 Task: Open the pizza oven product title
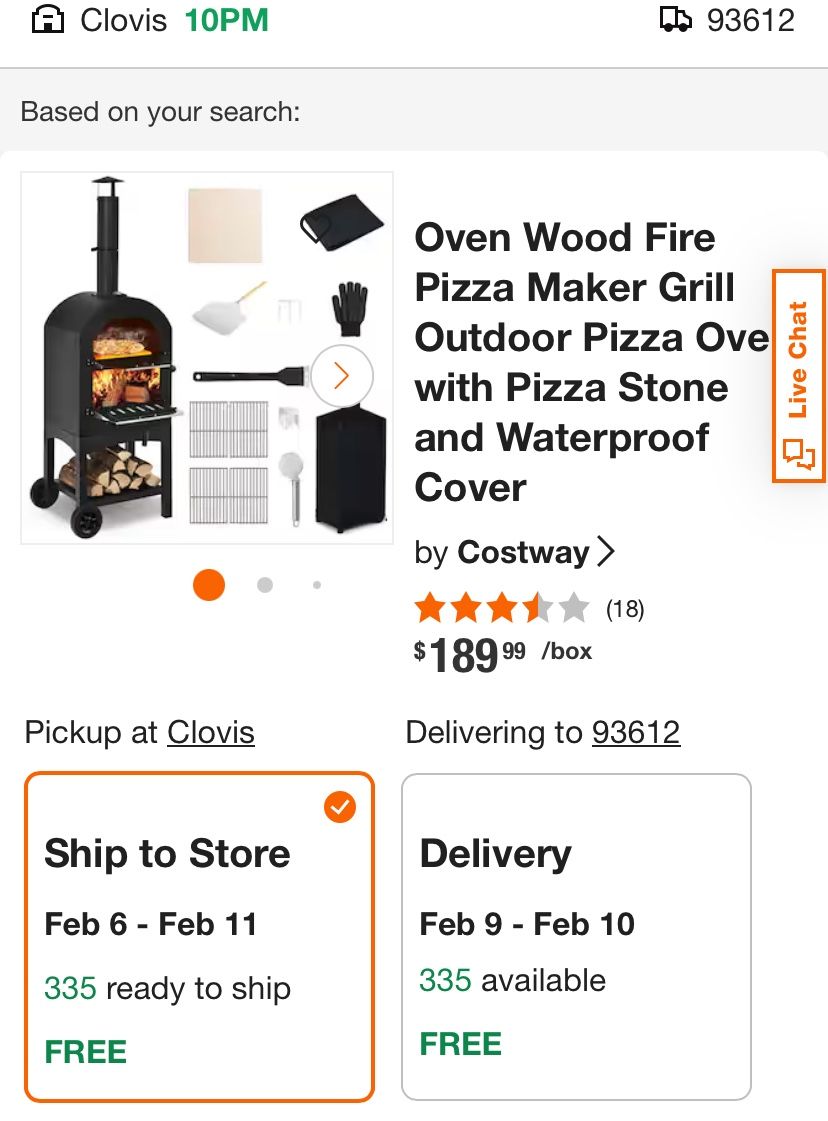point(590,362)
